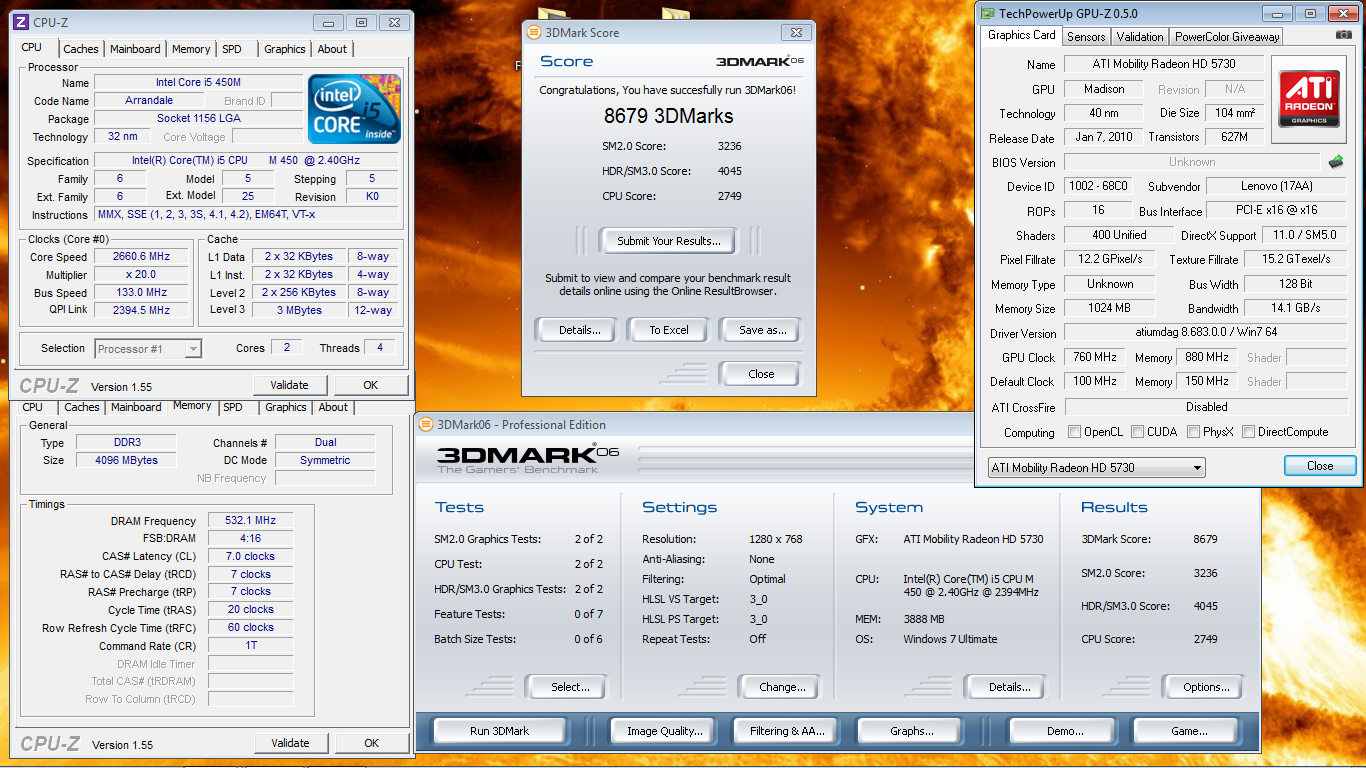Click OK in CPU-Z memory window

click(x=371, y=743)
